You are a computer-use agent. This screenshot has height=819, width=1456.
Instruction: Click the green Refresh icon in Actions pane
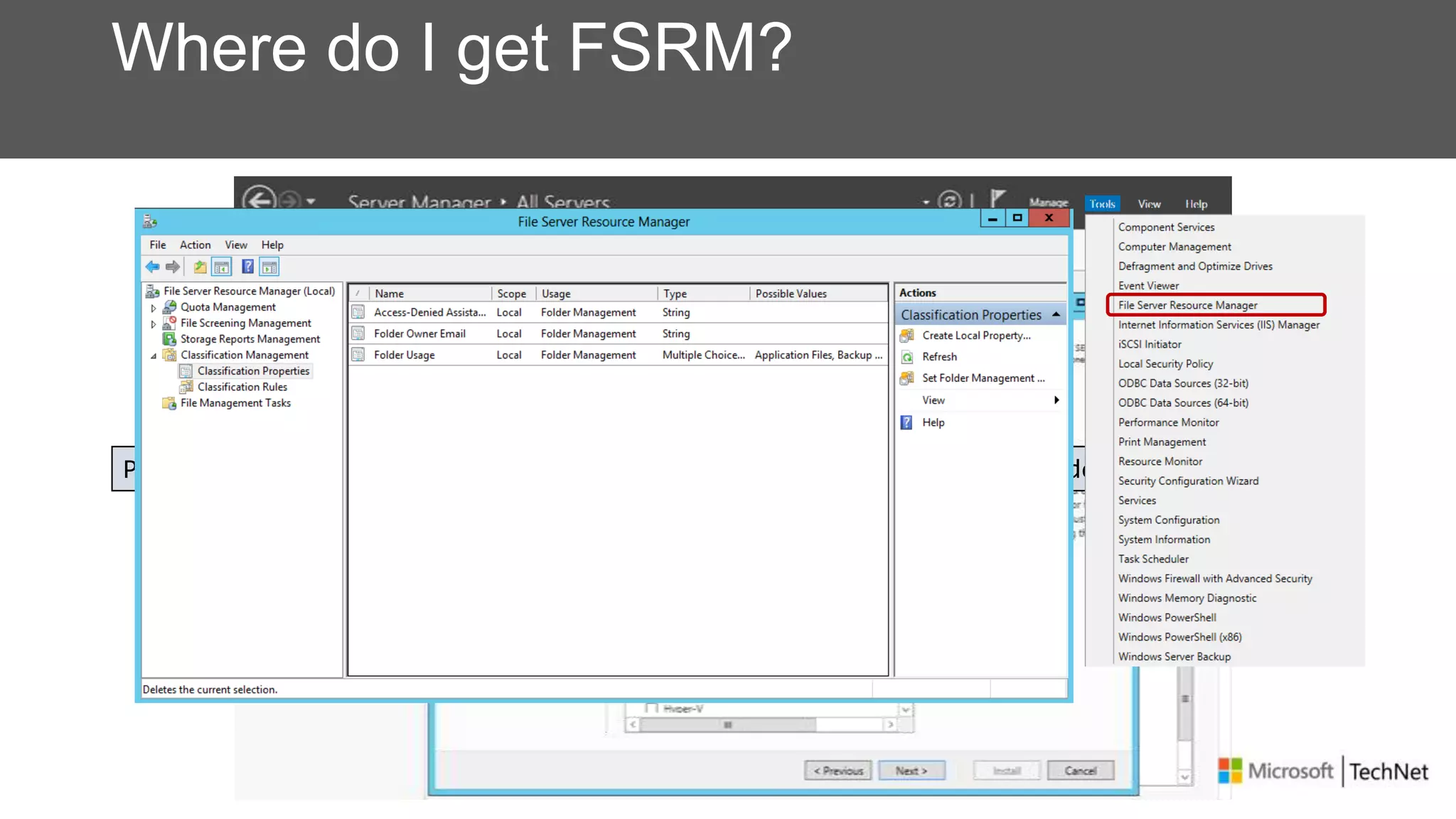pos(907,357)
